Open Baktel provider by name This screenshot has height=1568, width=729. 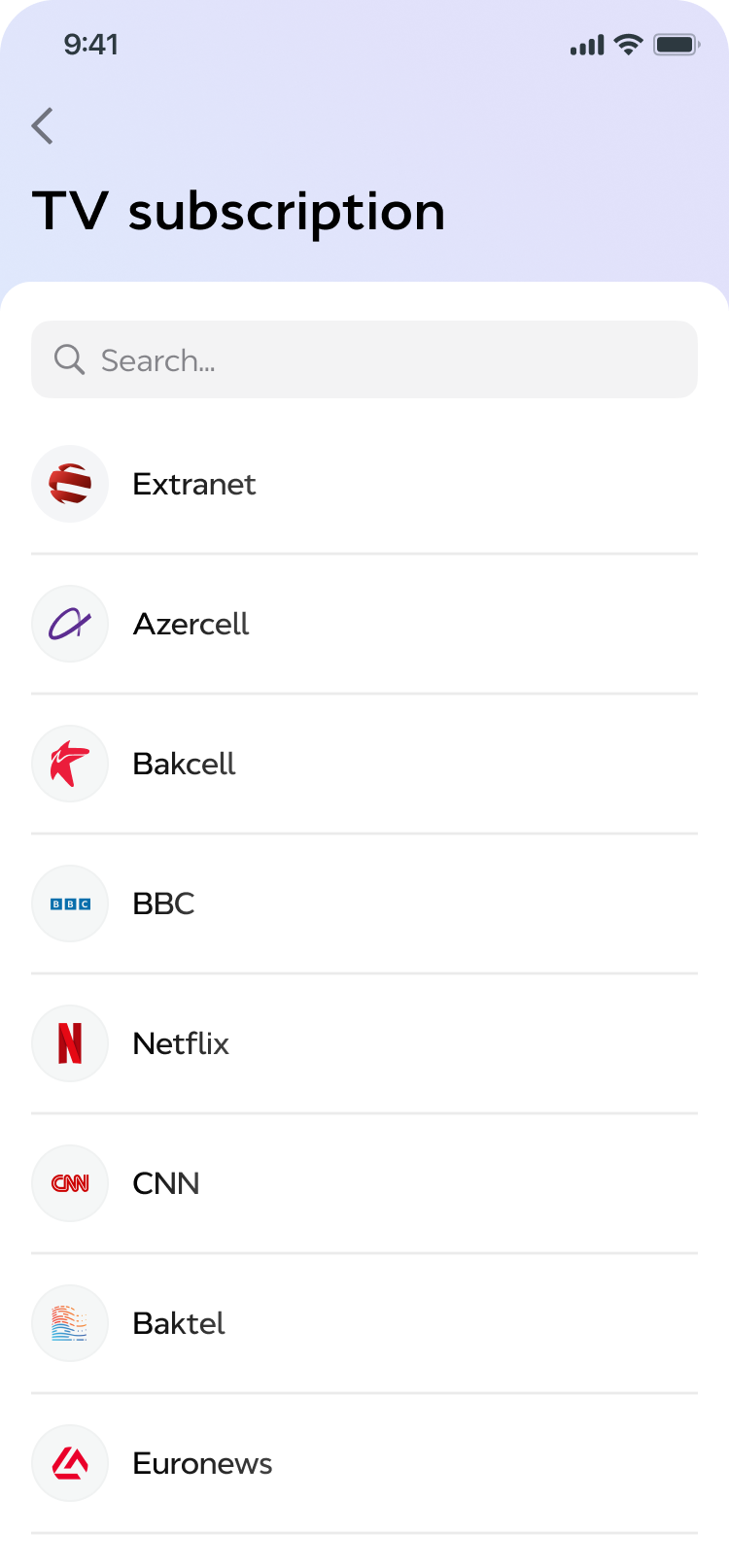click(179, 1323)
